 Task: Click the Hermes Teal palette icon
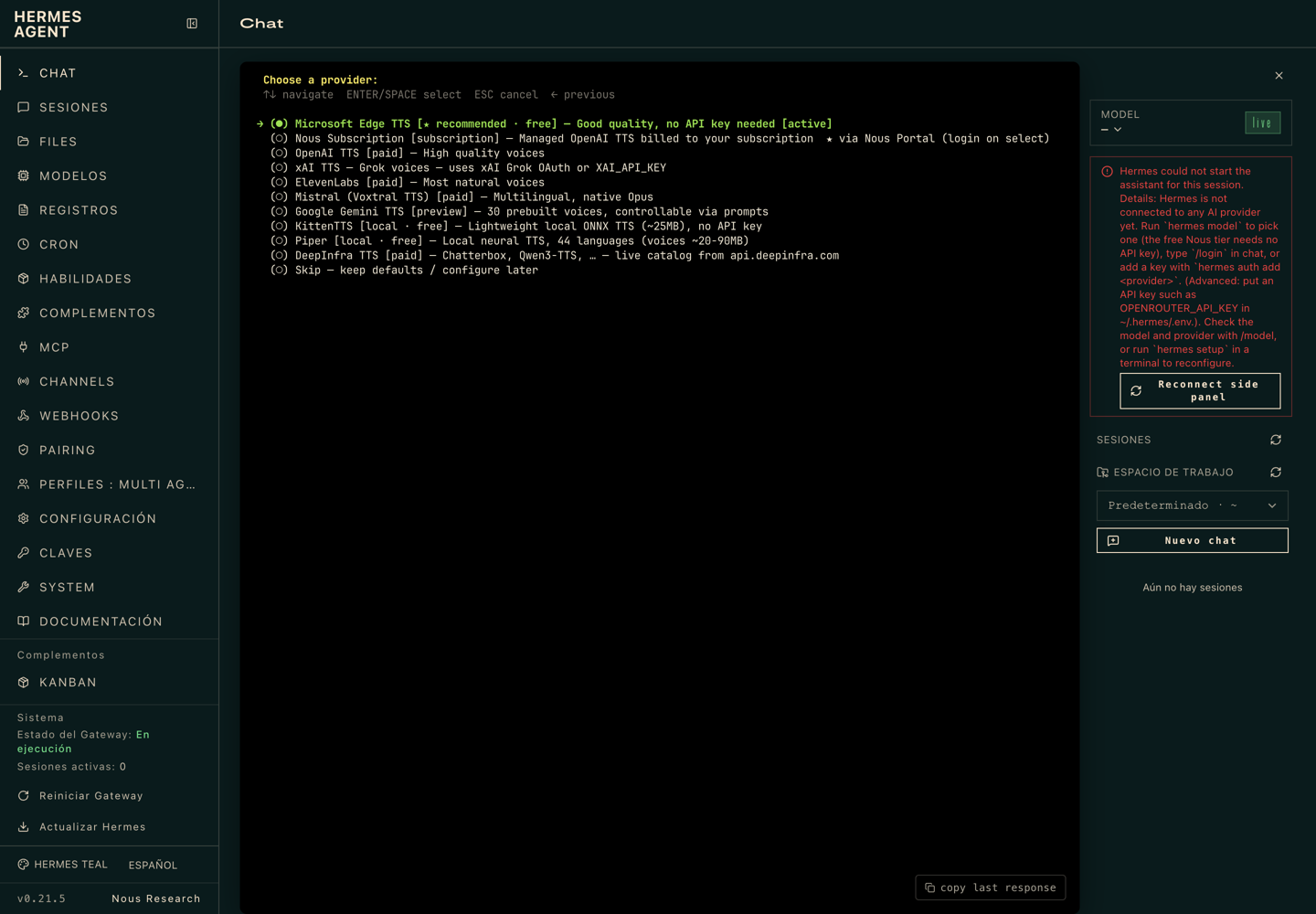(24, 865)
